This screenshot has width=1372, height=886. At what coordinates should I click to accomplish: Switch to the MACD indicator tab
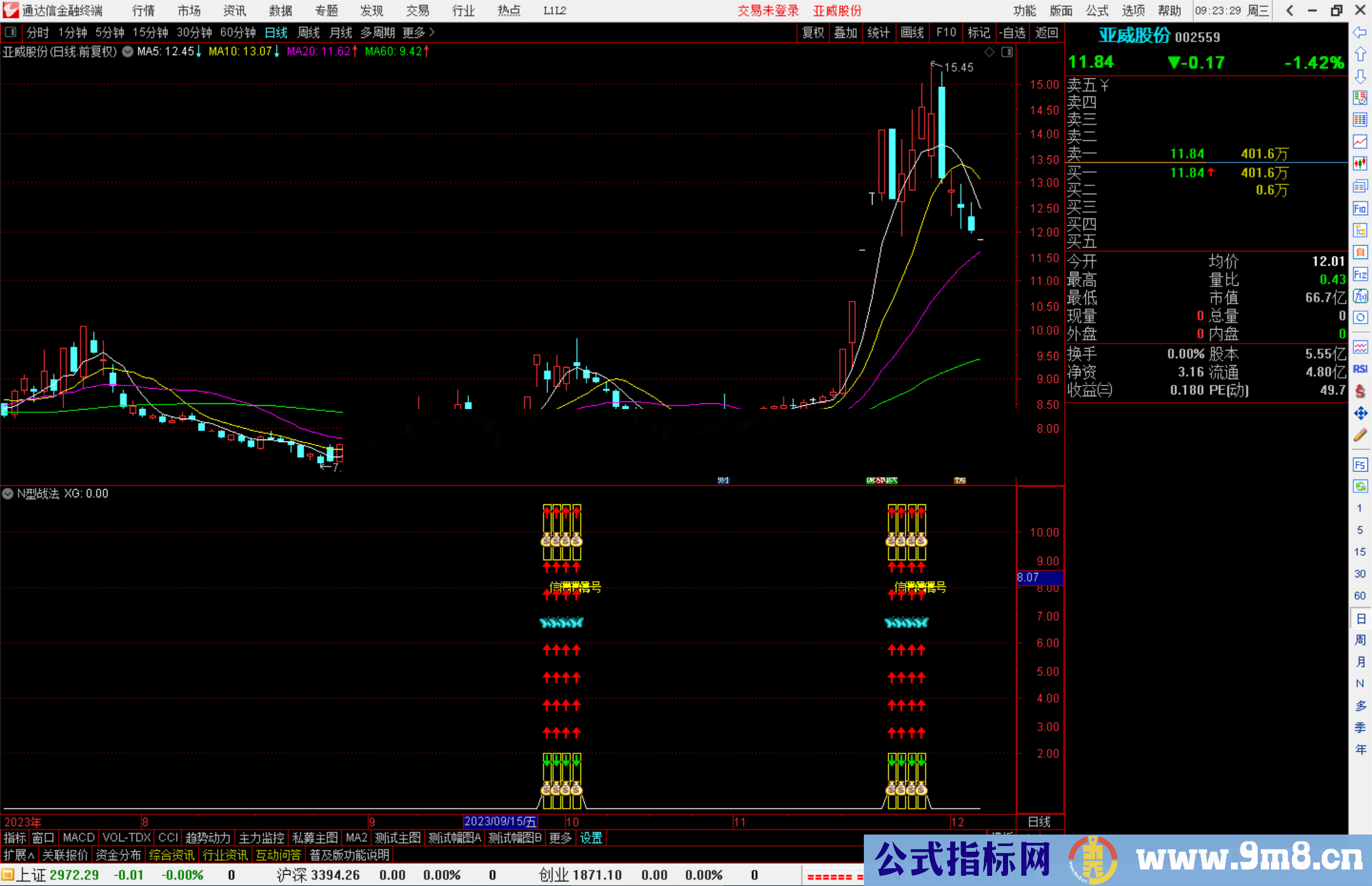point(77,838)
